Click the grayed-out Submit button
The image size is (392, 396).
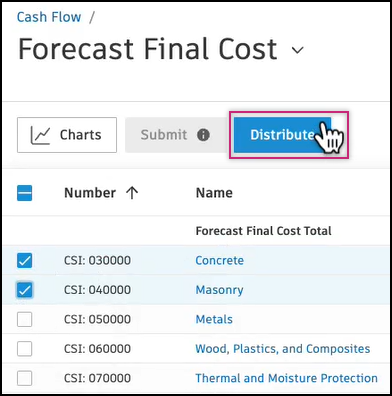point(177,135)
